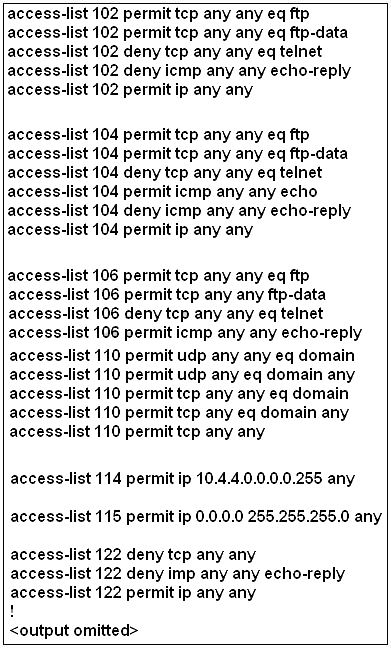Screen dimensions: 391x648
Task: Click access-list 102 permit ip any any
Action: click(x=130, y=90)
